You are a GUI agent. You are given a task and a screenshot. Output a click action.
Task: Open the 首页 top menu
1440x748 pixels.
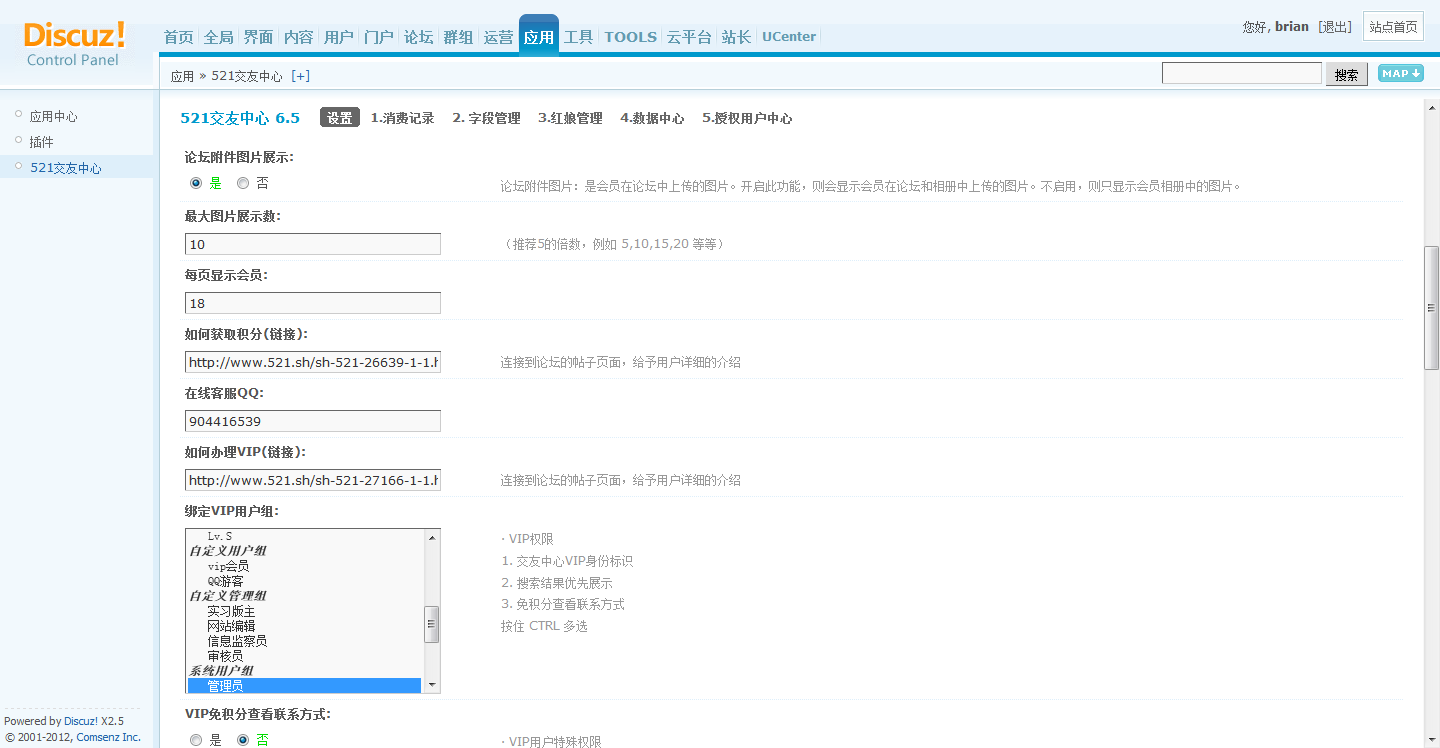(x=179, y=37)
